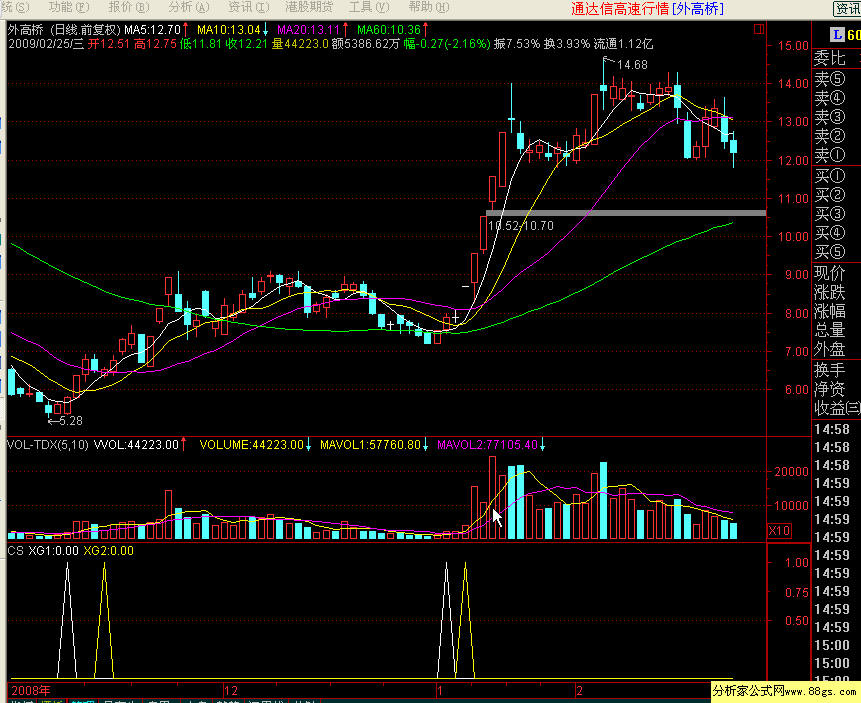Open the 工具(V) menu

[x=368, y=7]
